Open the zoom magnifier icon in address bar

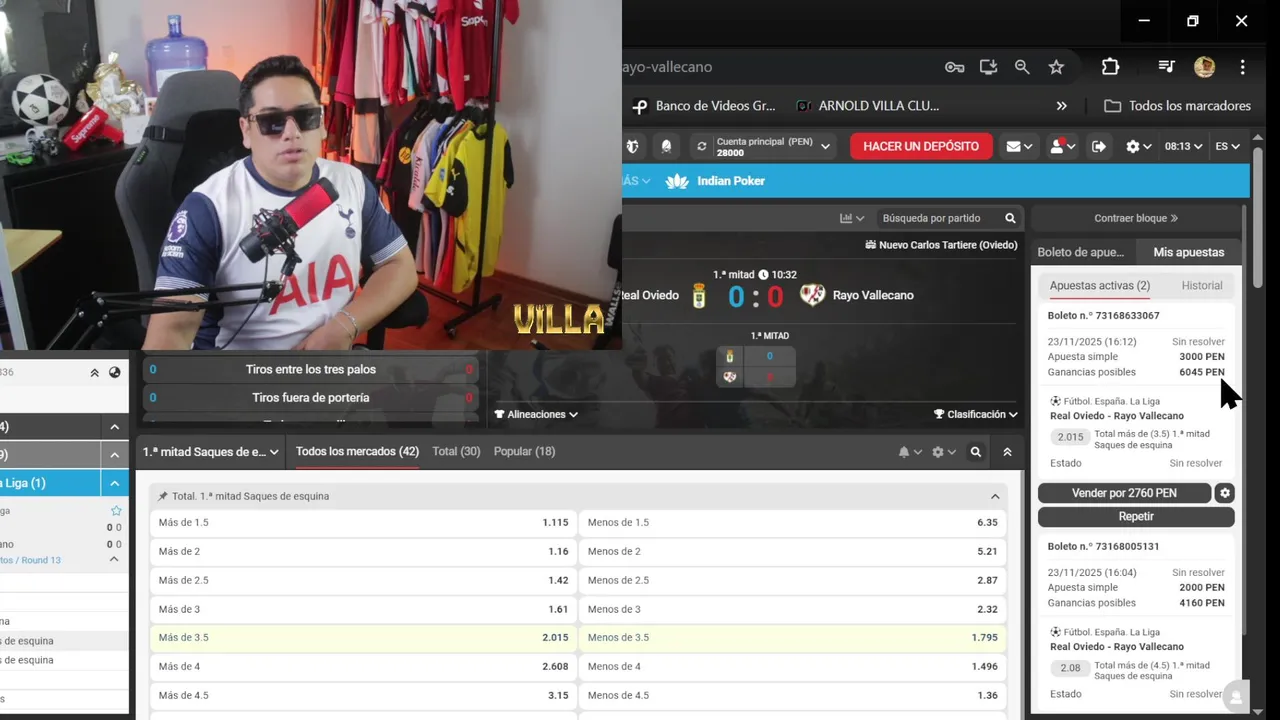click(x=1022, y=67)
